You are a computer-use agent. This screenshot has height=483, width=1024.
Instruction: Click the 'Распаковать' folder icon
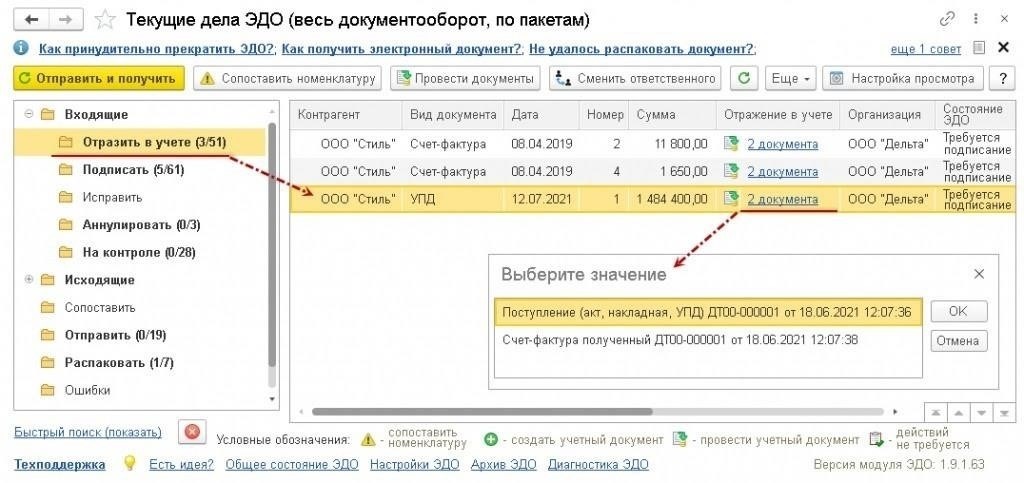pyautogui.click(x=46, y=362)
